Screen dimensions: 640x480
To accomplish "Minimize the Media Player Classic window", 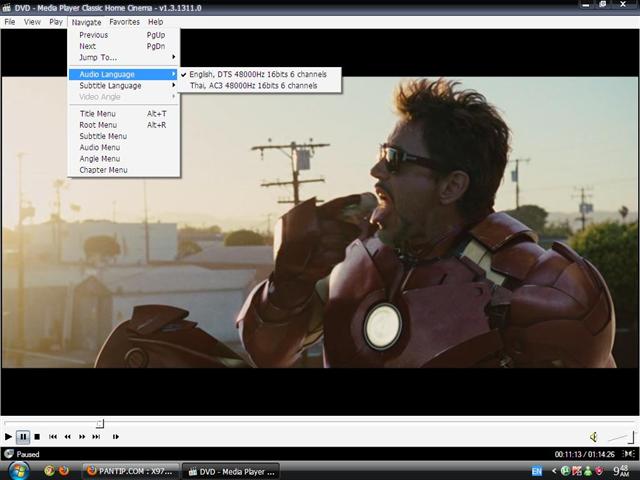I will point(586,5).
